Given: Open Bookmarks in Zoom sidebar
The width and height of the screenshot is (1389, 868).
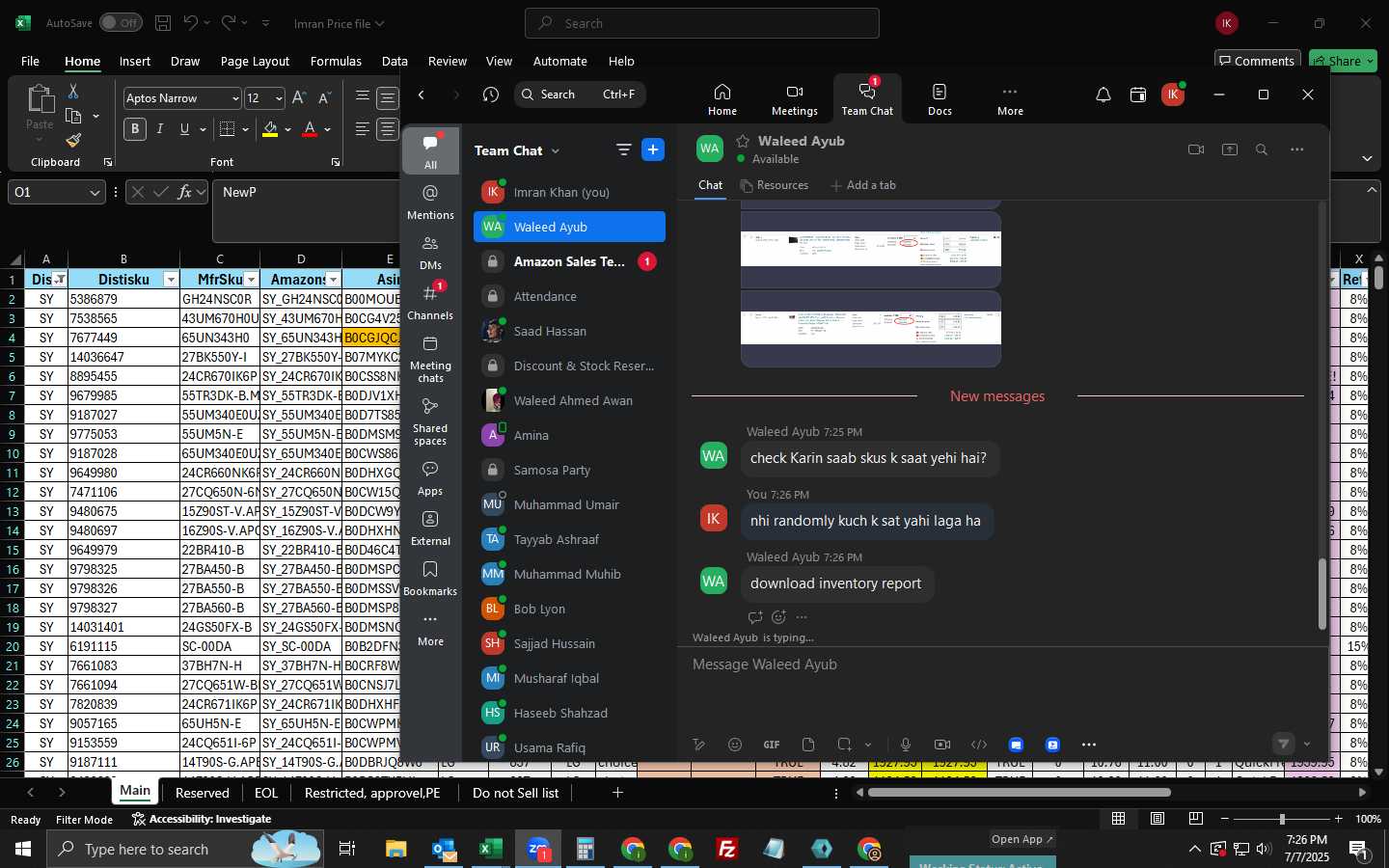Looking at the screenshot, I should tap(430, 578).
